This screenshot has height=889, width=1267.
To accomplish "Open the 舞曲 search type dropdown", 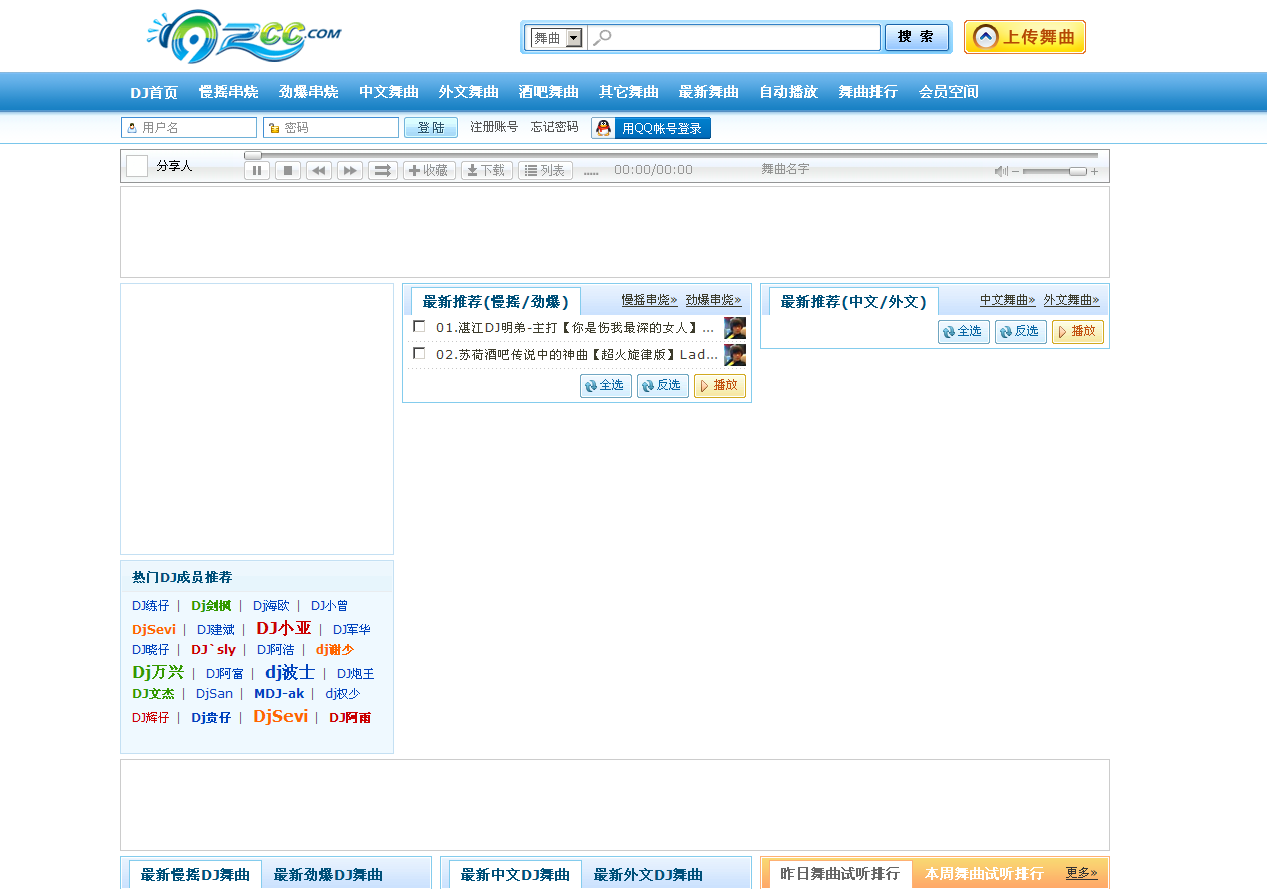I will [573, 38].
